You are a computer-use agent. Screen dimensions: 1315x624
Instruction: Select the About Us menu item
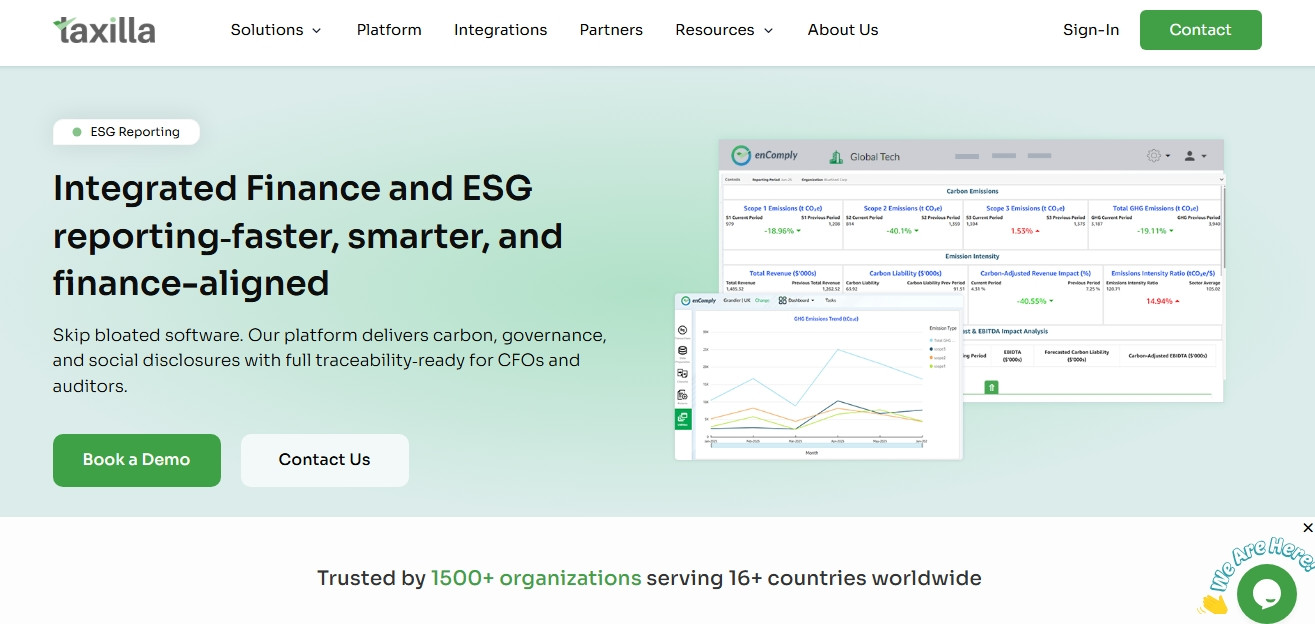(x=843, y=30)
